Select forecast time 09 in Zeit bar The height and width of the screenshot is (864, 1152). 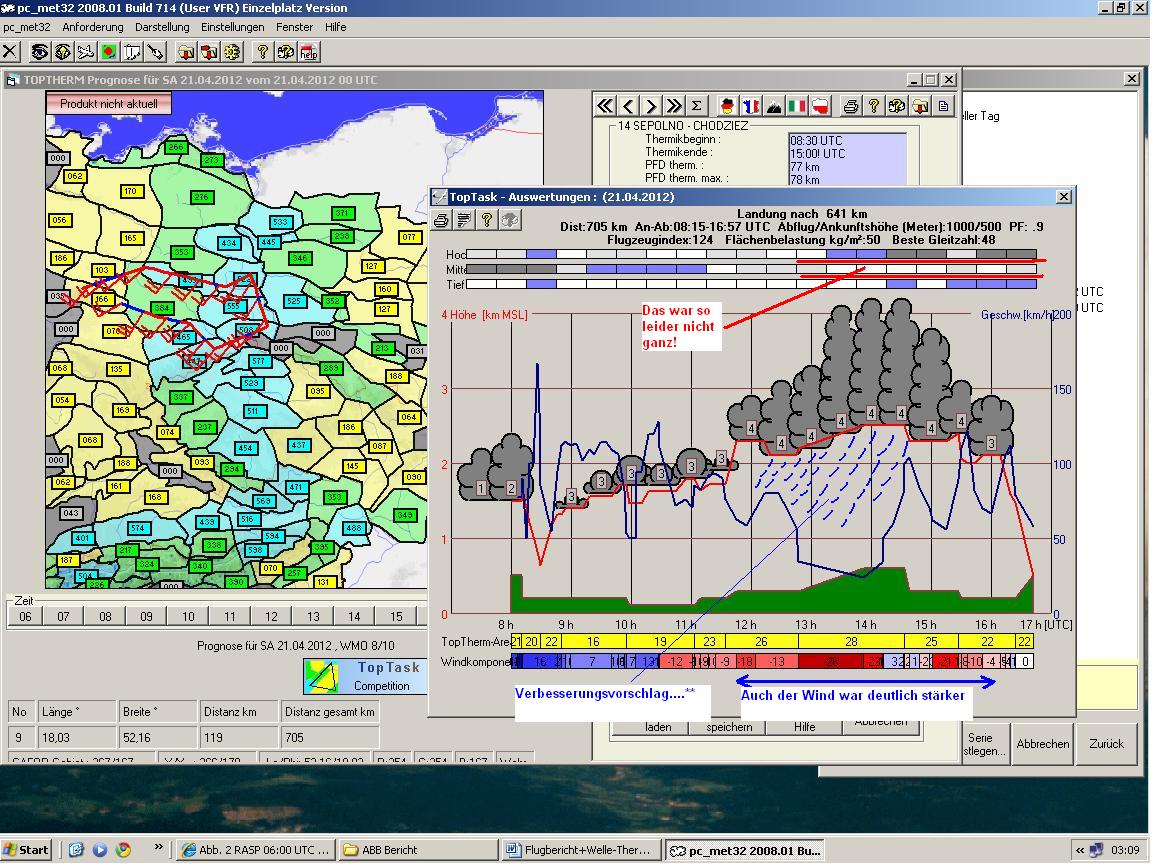point(147,617)
